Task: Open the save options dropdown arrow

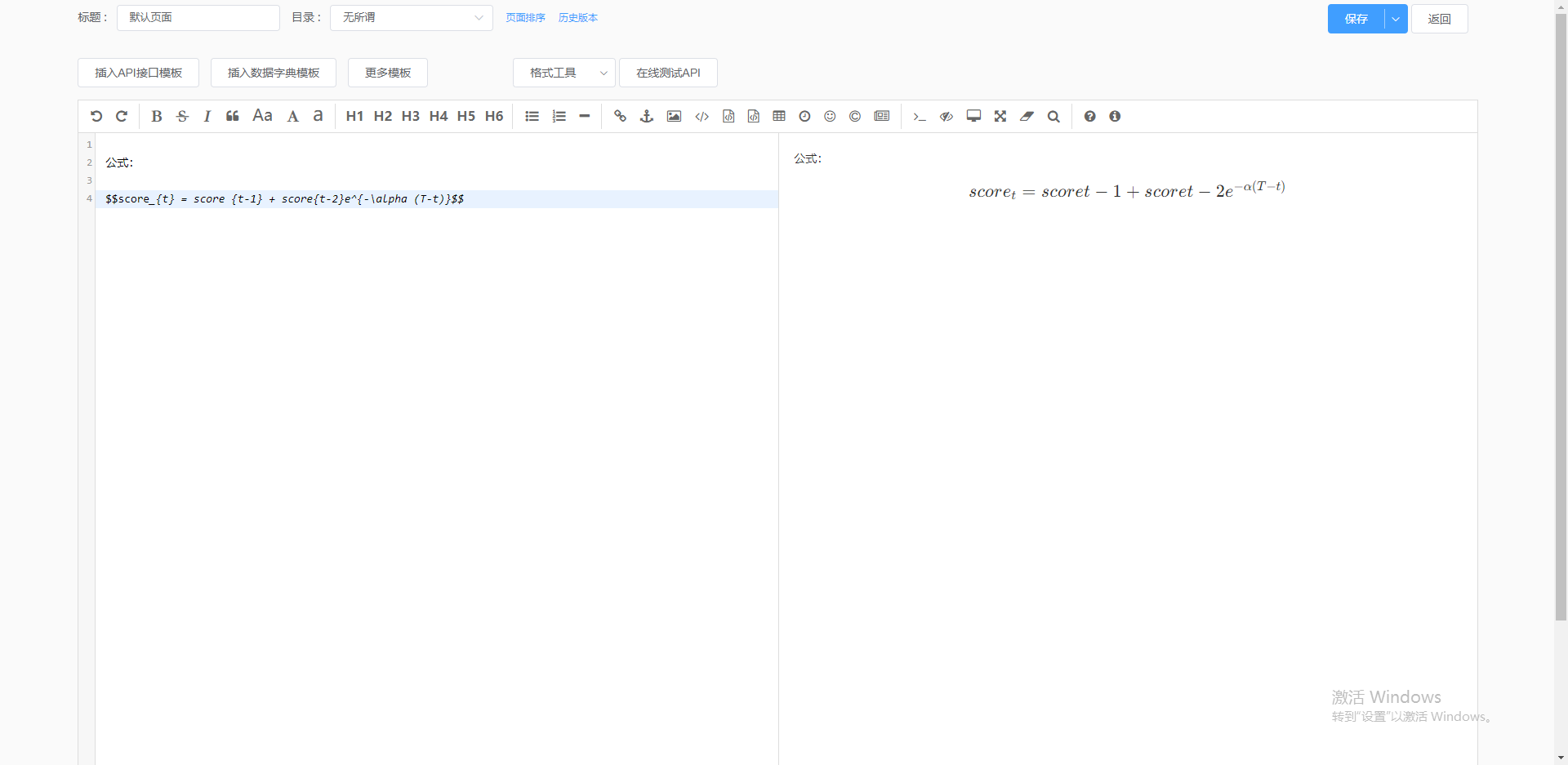Action: (x=1395, y=18)
